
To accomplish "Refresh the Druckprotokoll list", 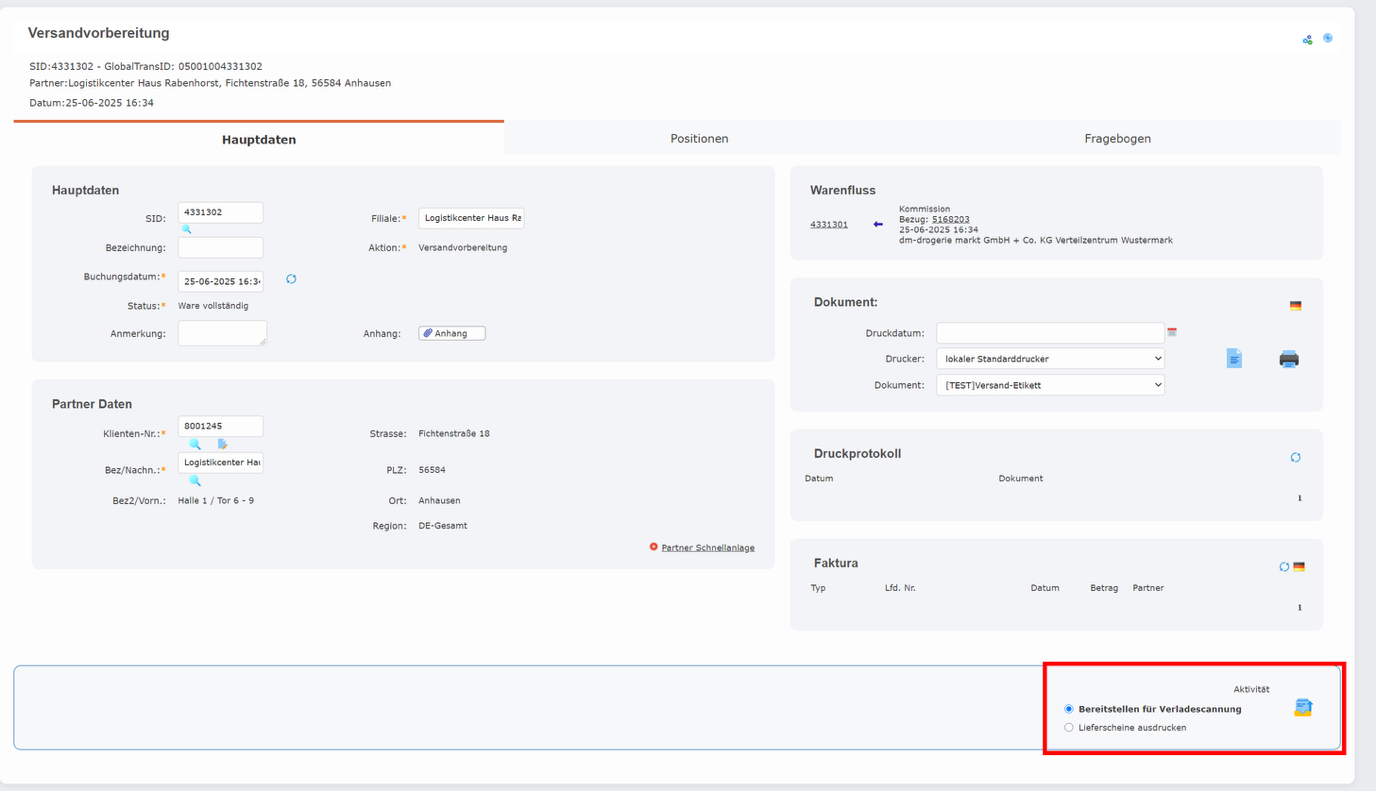I will point(1295,457).
